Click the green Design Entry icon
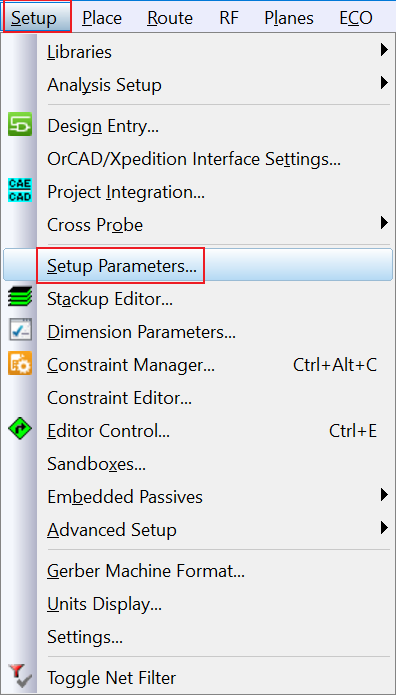Viewport: 396px width, 695px height. pyautogui.click(x=20, y=126)
